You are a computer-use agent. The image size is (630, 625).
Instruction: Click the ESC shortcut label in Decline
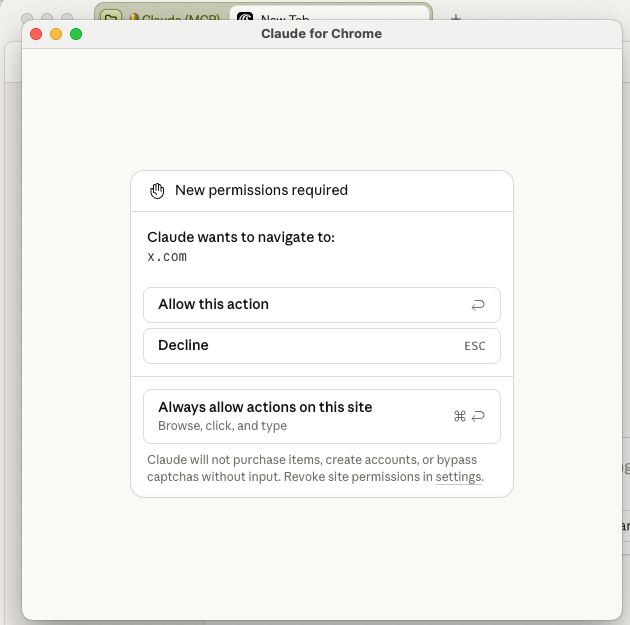pyautogui.click(x=475, y=346)
